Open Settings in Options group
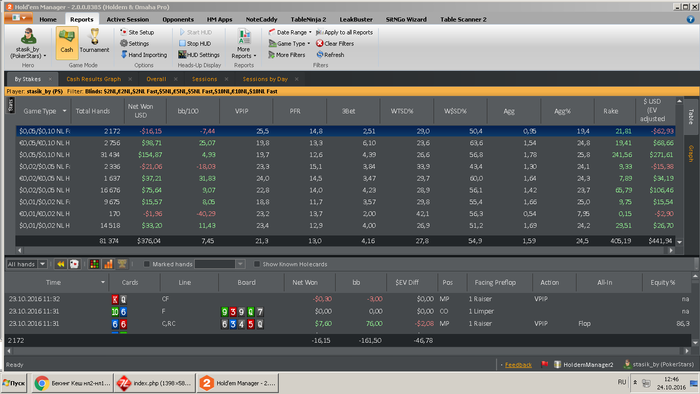This screenshot has height=394, width=700. 134,43
